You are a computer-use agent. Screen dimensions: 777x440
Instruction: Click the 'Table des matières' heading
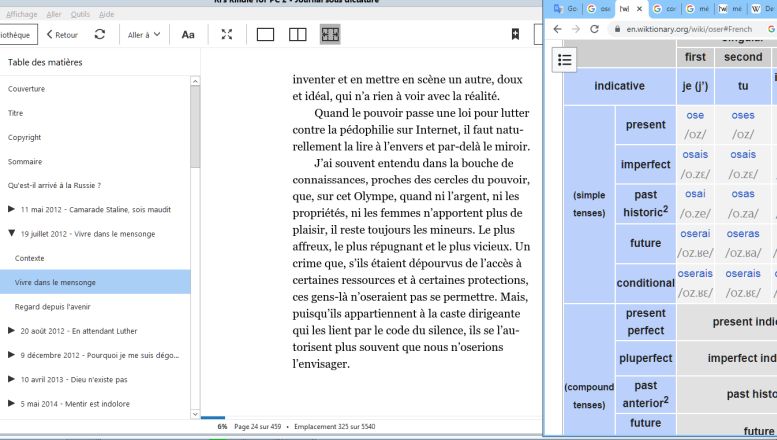click(x=45, y=62)
